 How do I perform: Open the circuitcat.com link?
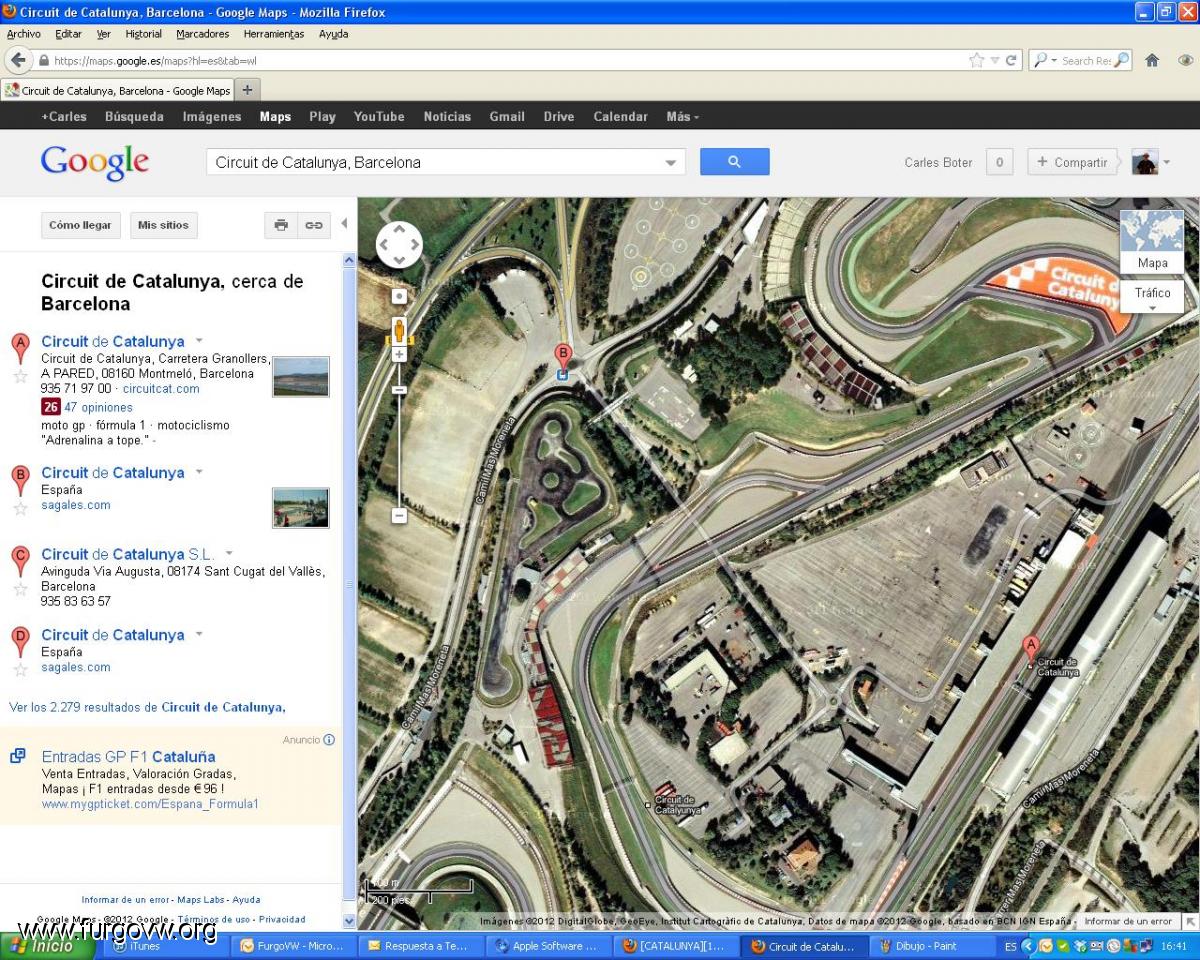(x=161, y=389)
